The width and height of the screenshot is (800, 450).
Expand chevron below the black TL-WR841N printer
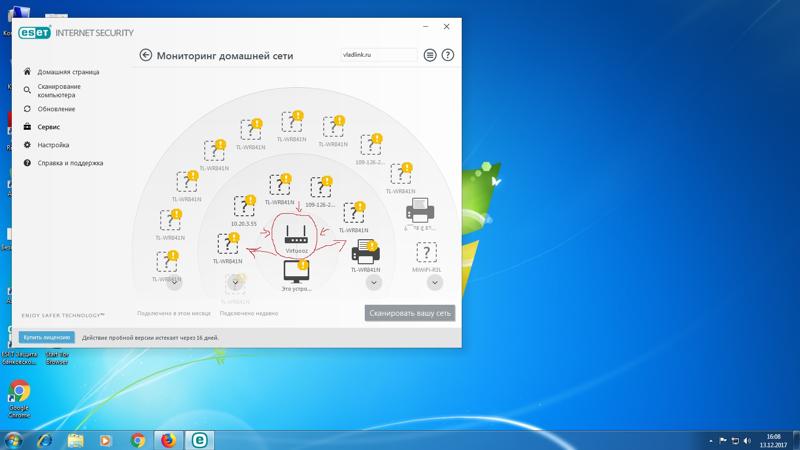373,282
